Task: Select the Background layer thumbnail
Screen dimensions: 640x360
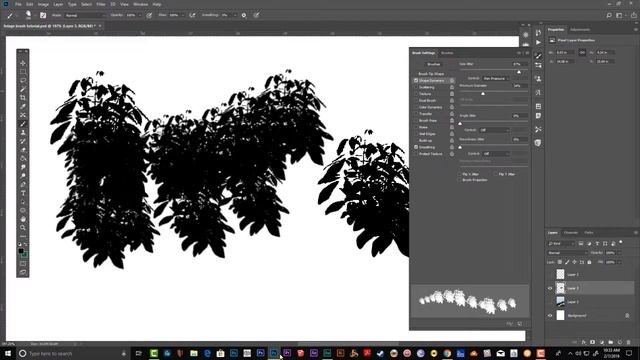Action: pyautogui.click(x=560, y=316)
